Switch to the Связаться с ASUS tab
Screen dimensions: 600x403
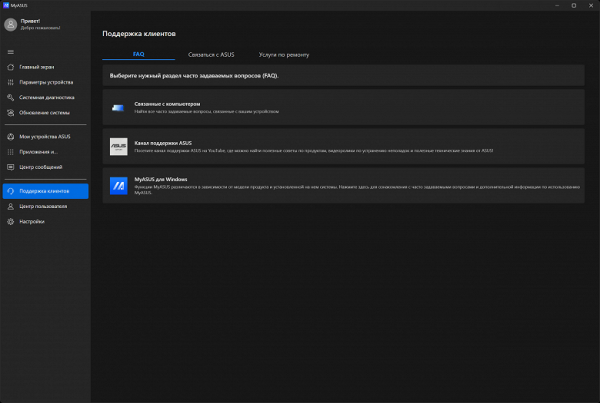pos(209,54)
